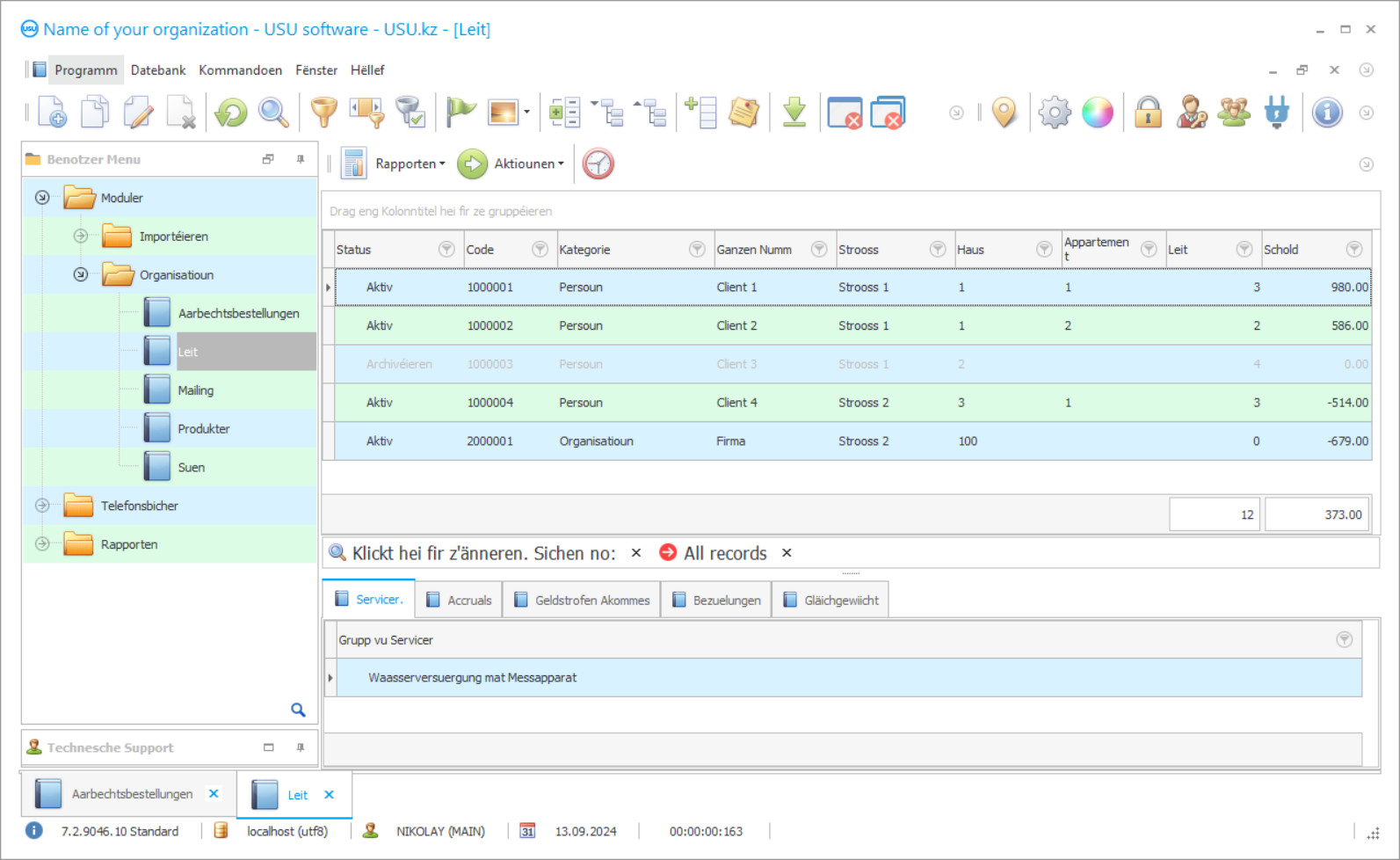Open the color wheel theme picker
The width and height of the screenshot is (1400, 860).
1097,113
